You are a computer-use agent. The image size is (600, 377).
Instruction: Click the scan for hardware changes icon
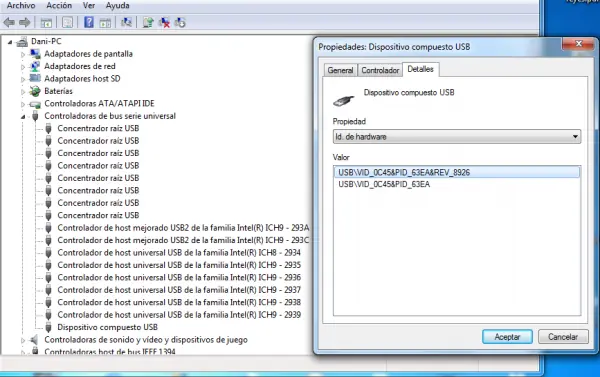click(x=126, y=23)
